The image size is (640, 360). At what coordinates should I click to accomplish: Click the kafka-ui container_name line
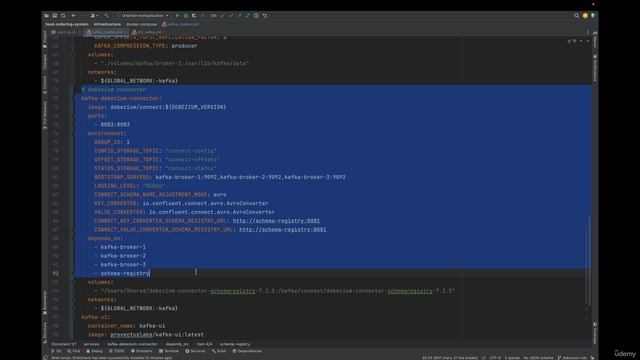[126, 326]
